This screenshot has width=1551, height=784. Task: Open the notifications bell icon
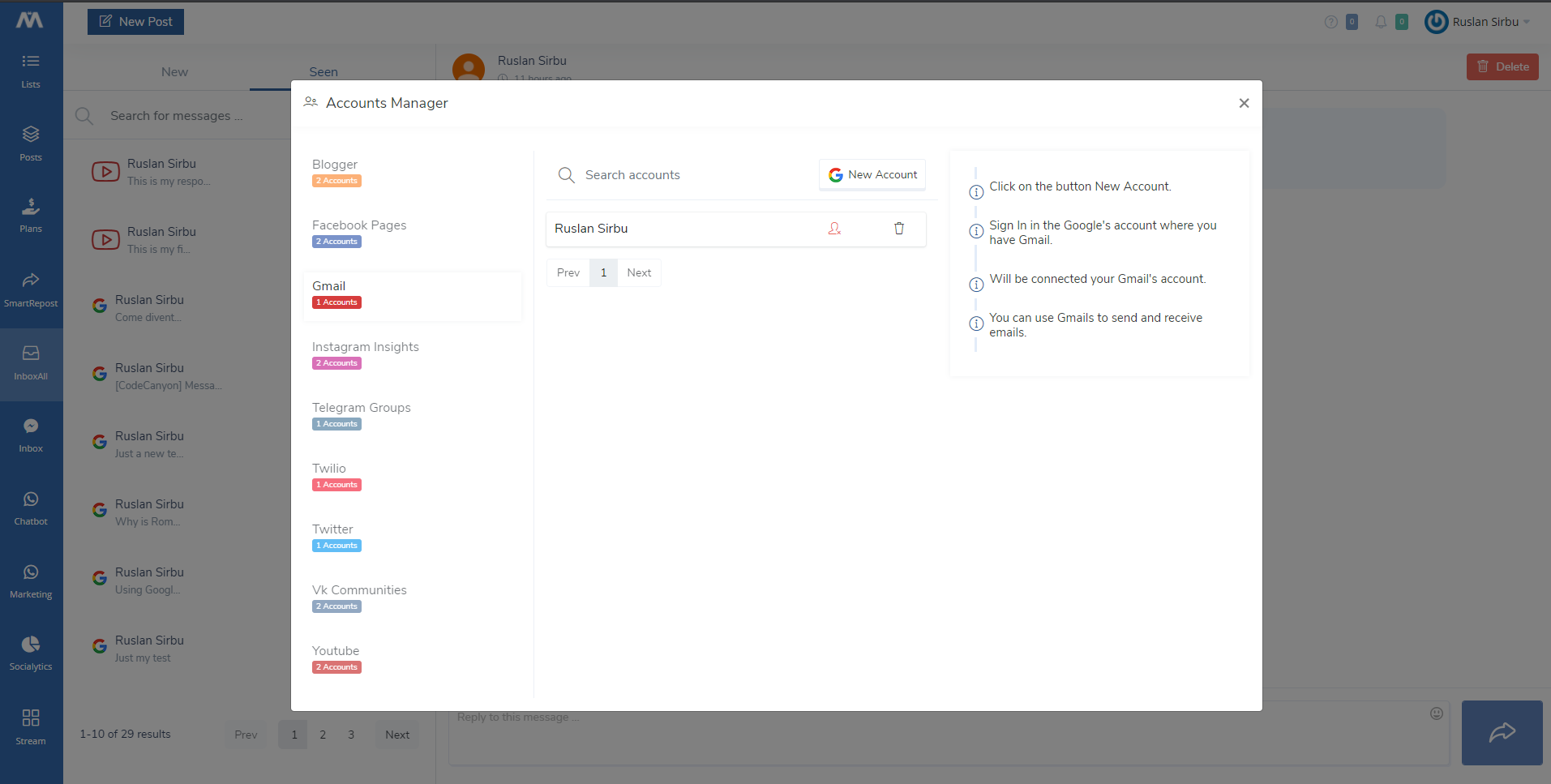click(1381, 22)
